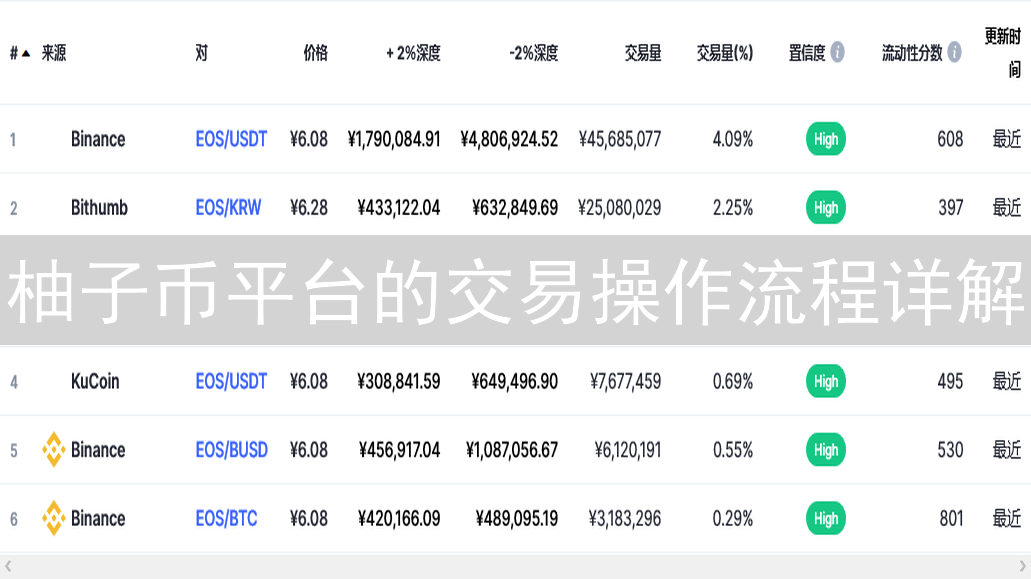Screen dimensions: 1031x579
Task: Click the ¥632,849.69 depth value
Action: 515,208
